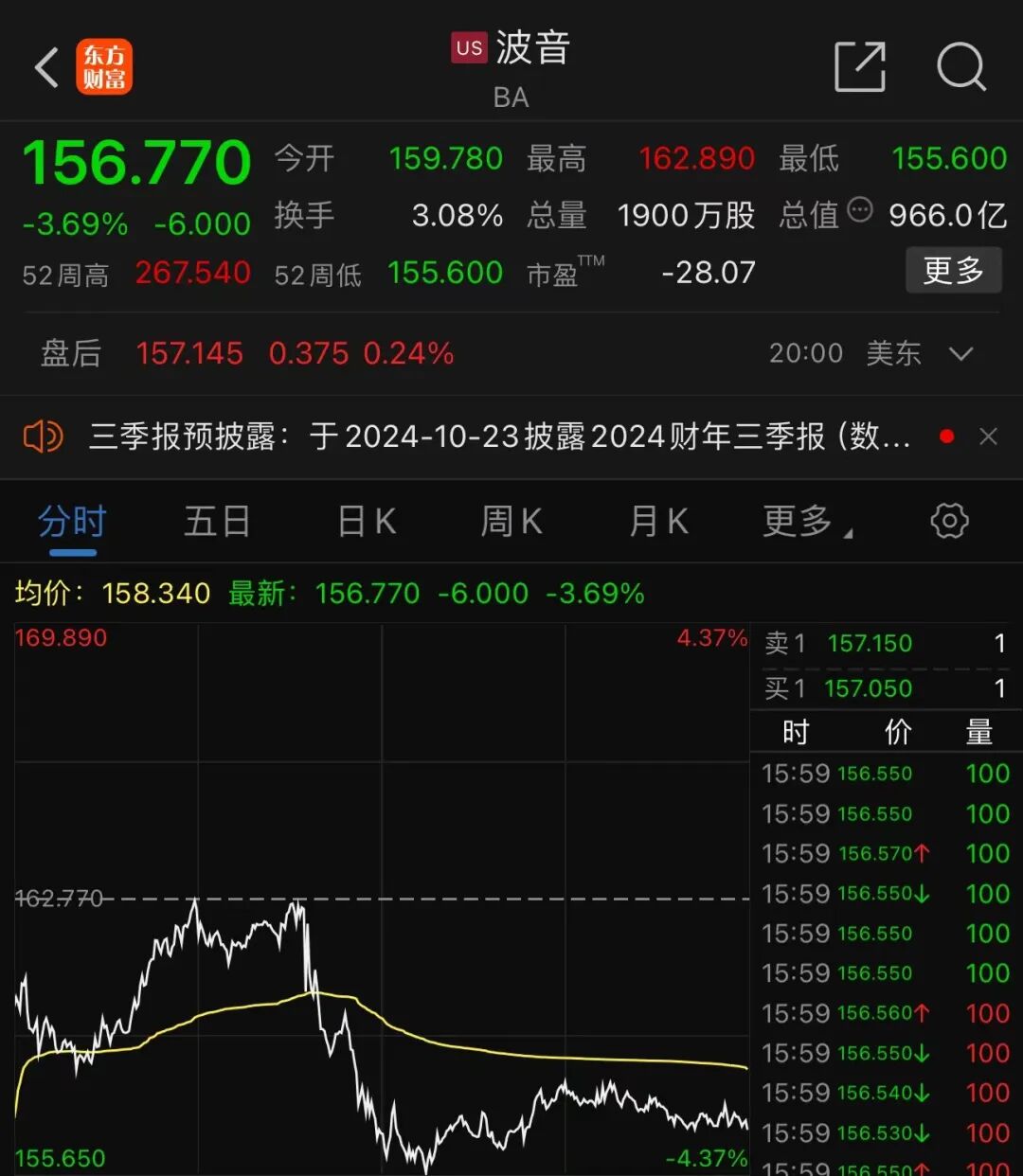1023x1176 pixels.
Task: Tap the 20:00 美东 time label
Action: pos(845,353)
